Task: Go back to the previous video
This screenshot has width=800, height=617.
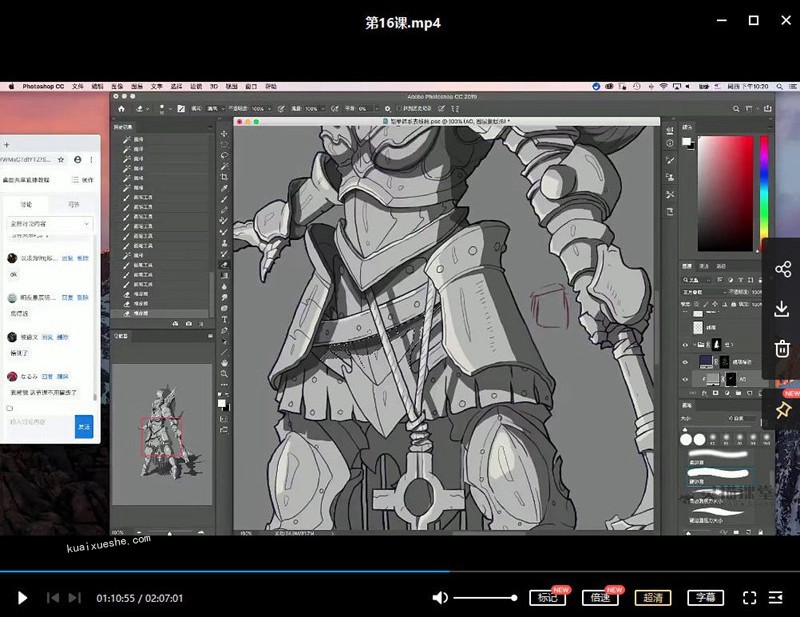Action: coord(52,598)
